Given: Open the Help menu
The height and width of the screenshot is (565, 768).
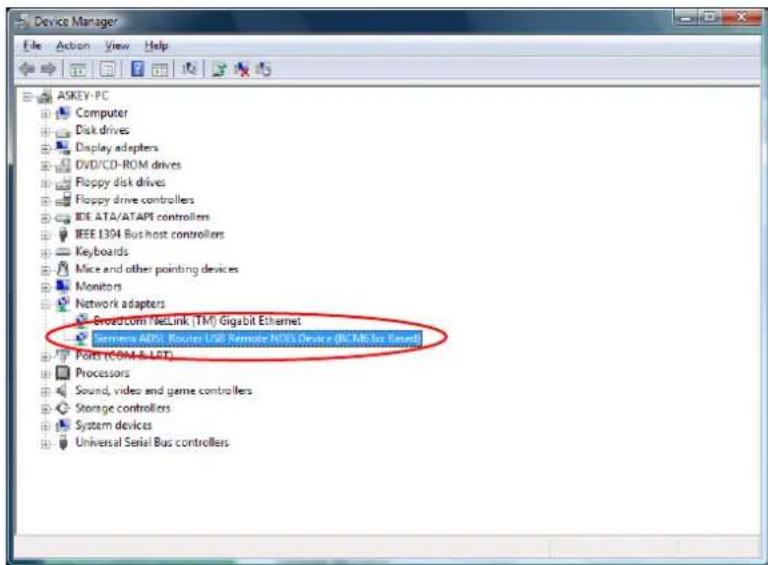Looking at the screenshot, I should click(156, 46).
